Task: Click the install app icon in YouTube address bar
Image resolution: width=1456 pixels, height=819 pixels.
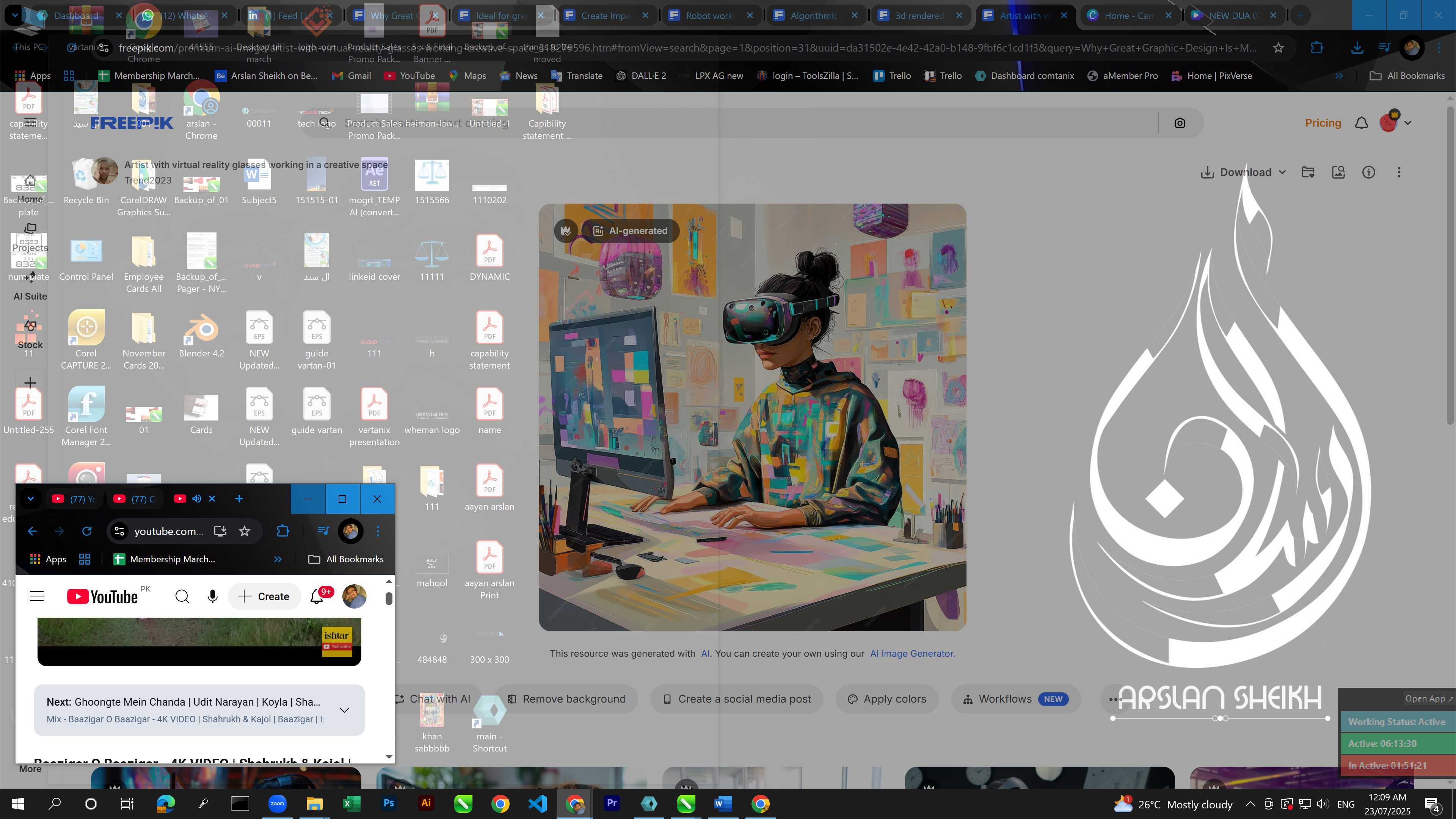Action: 220,531
